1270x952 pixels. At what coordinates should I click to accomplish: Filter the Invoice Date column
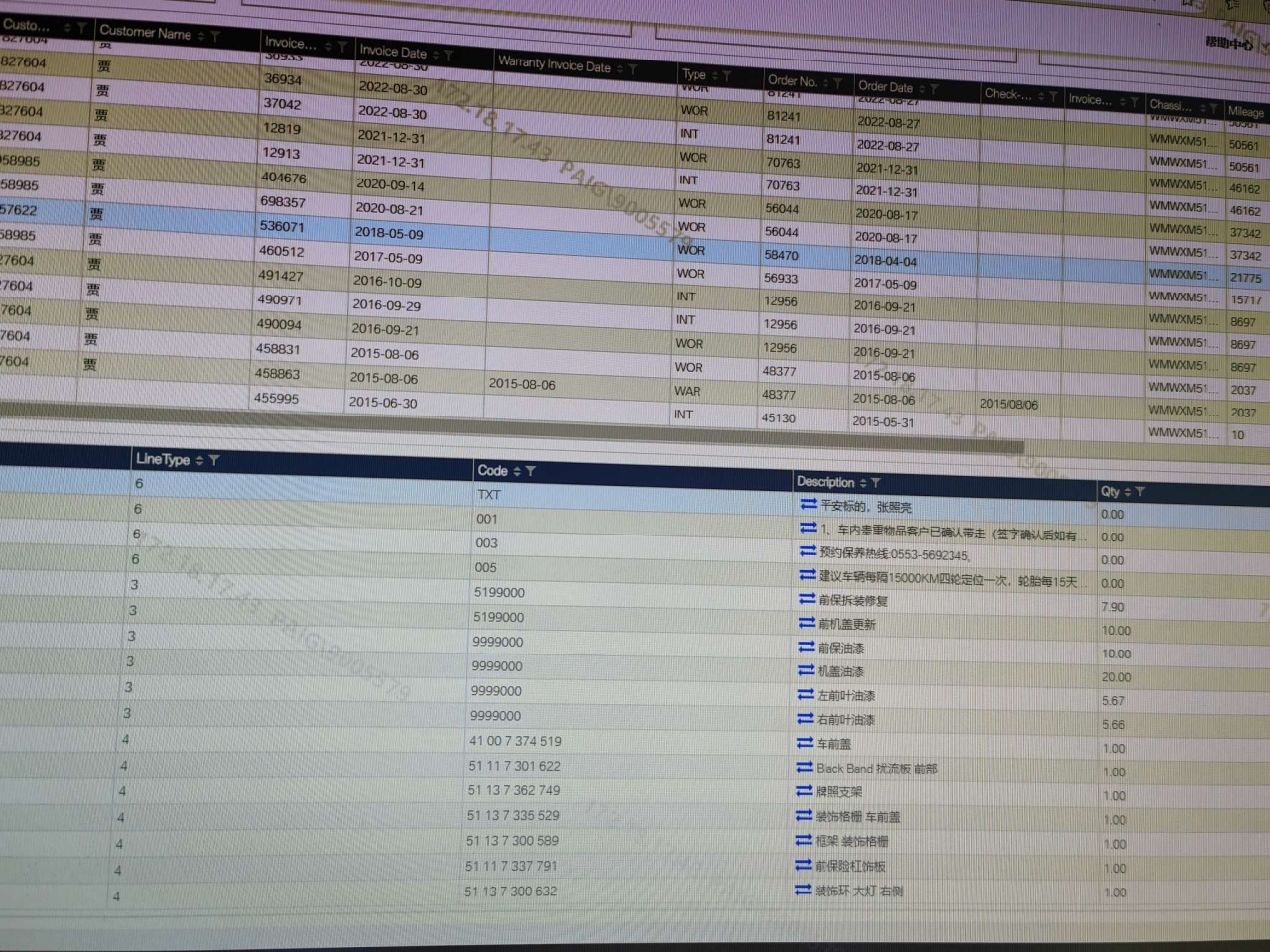coord(448,55)
